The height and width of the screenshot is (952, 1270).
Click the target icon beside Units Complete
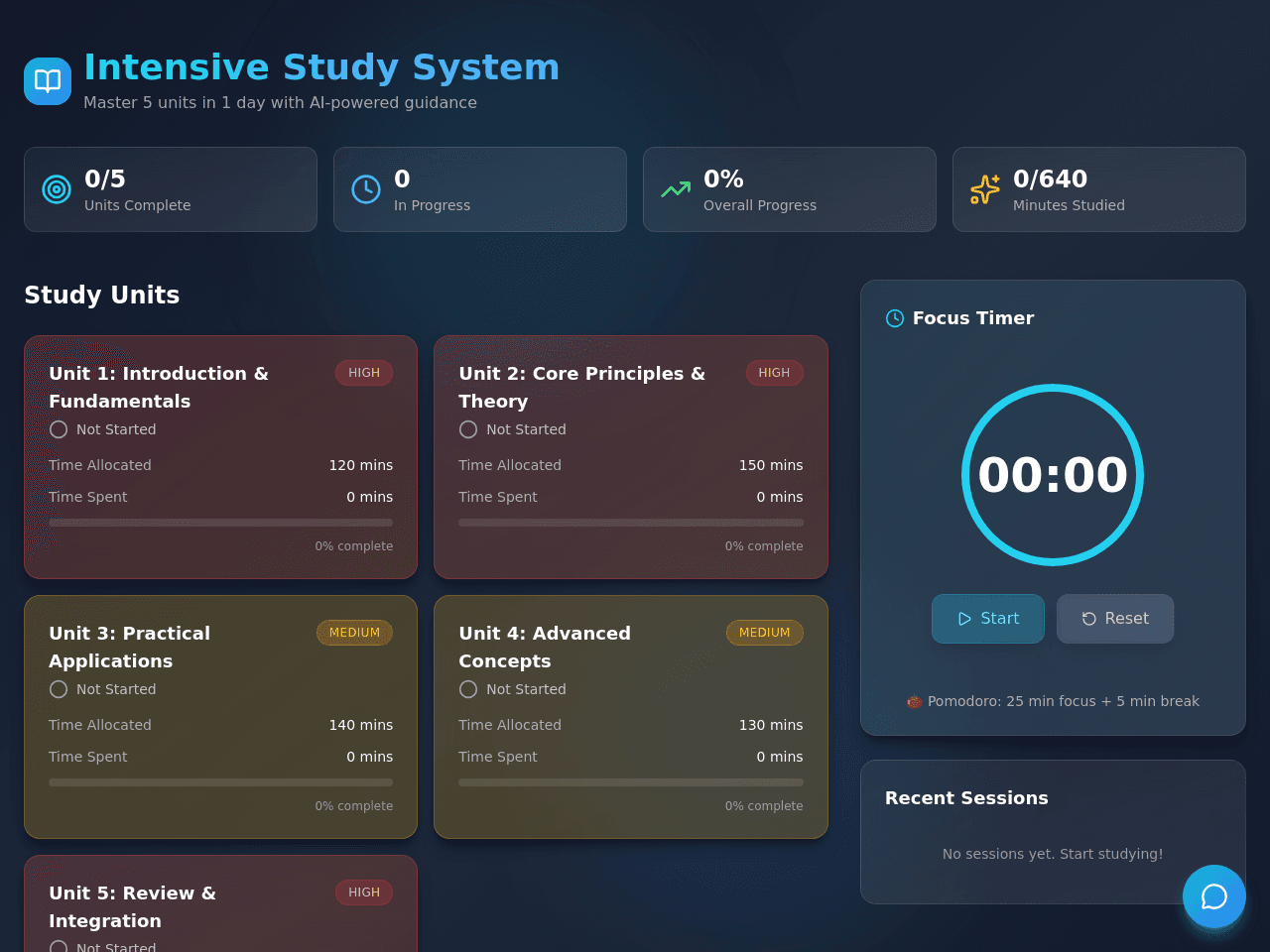tap(57, 189)
